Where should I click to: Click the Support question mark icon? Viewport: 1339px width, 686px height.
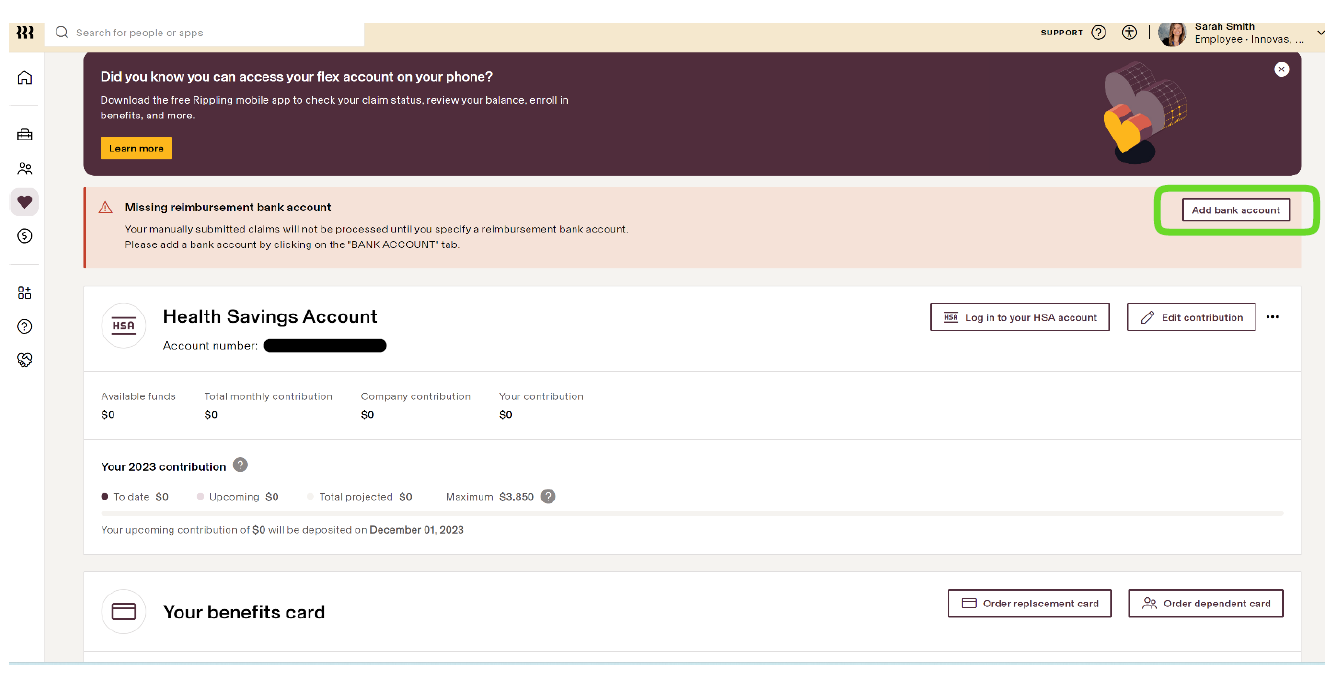[x=1099, y=32]
